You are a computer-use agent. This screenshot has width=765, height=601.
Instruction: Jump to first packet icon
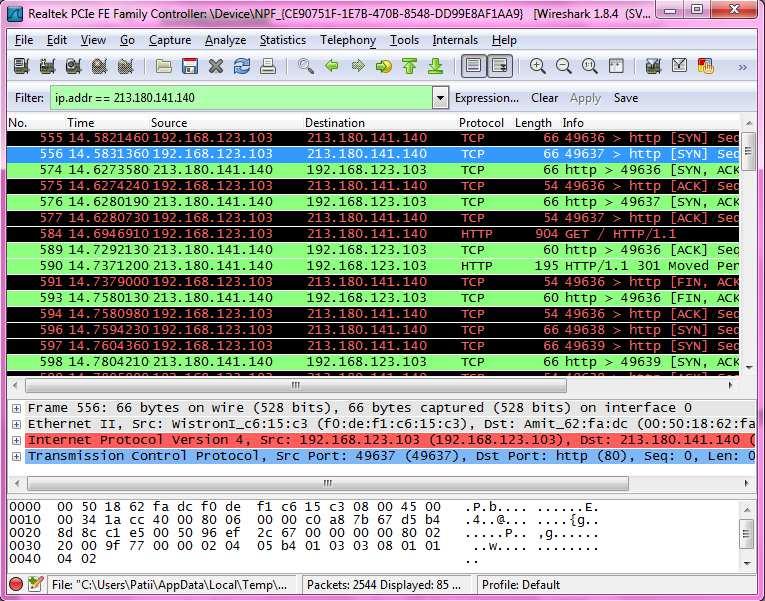pos(410,66)
